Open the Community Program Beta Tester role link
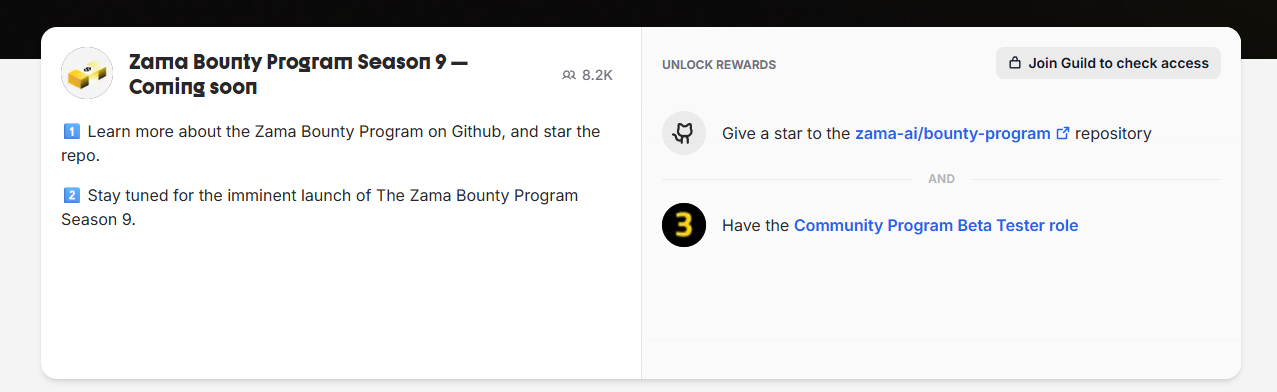1277x392 pixels. point(936,226)
